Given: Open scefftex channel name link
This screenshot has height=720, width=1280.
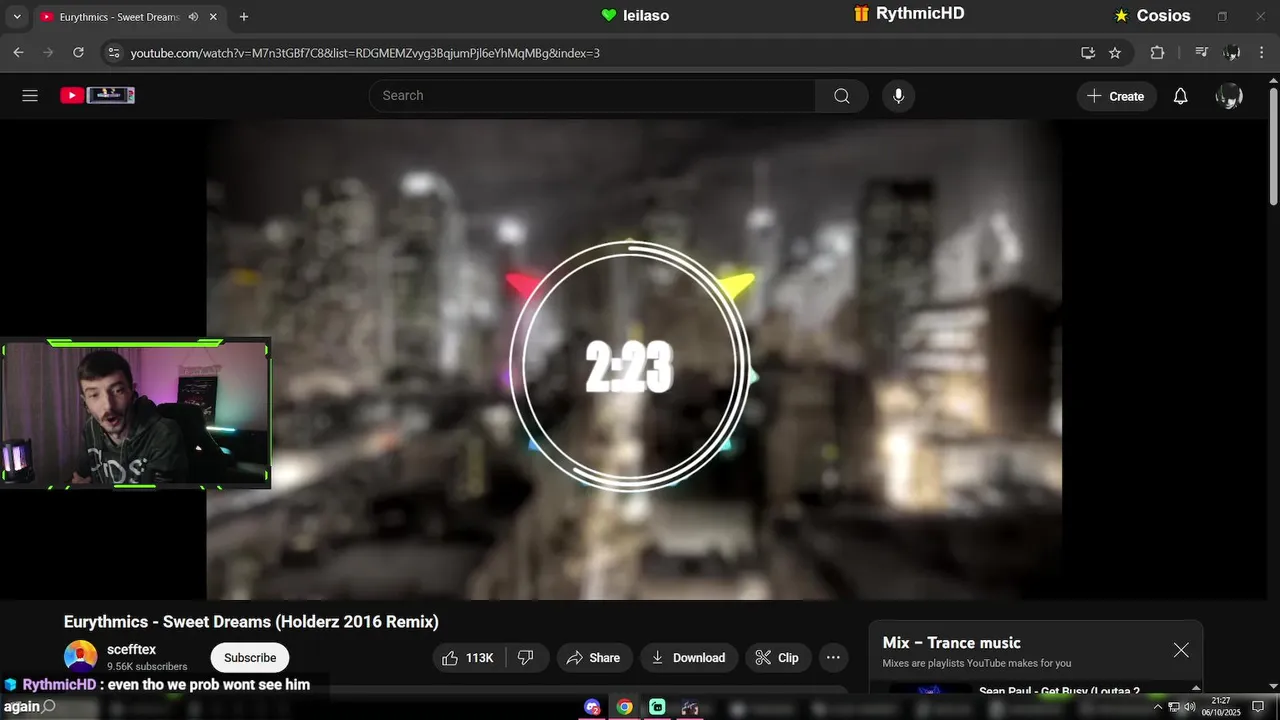Looking at the screenshot, I should (x=131, y=650).
